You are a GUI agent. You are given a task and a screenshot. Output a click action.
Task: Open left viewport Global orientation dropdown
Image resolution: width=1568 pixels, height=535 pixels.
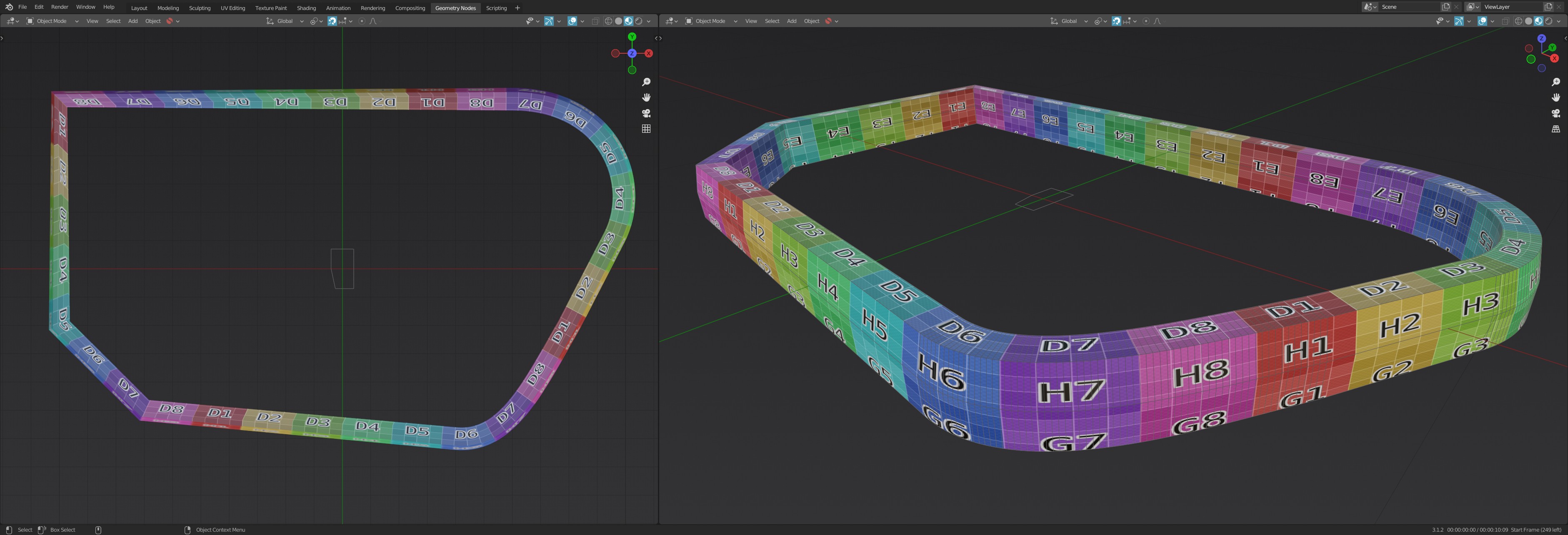point(285,21)
